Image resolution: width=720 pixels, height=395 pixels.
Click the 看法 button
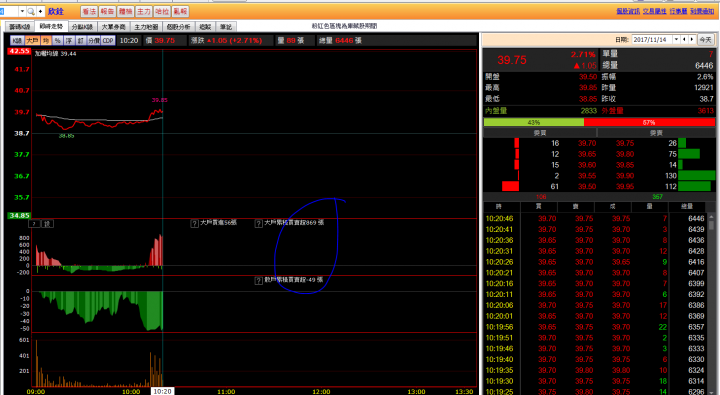[x=89, y=11]
